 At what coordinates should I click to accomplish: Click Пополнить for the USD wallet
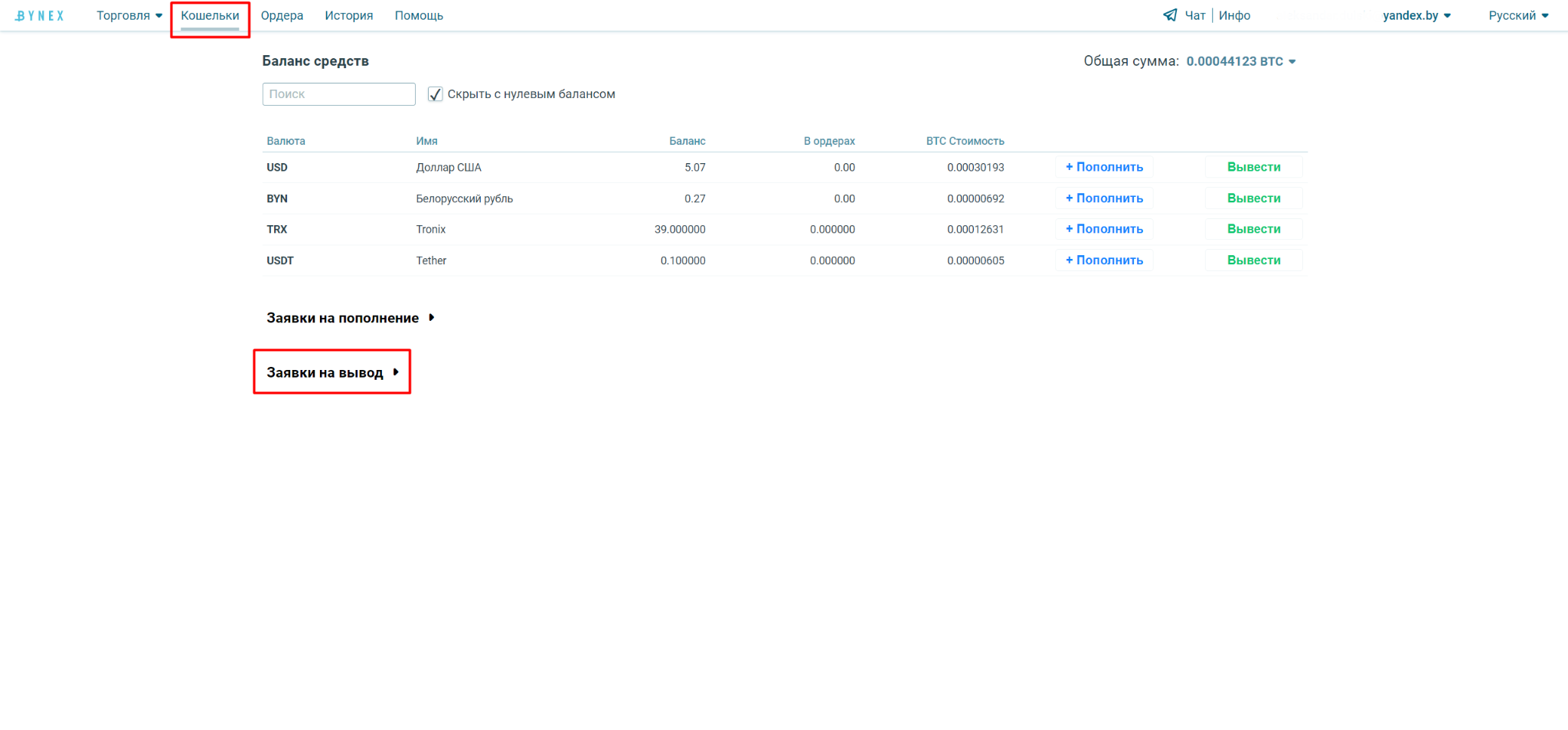1104,167
